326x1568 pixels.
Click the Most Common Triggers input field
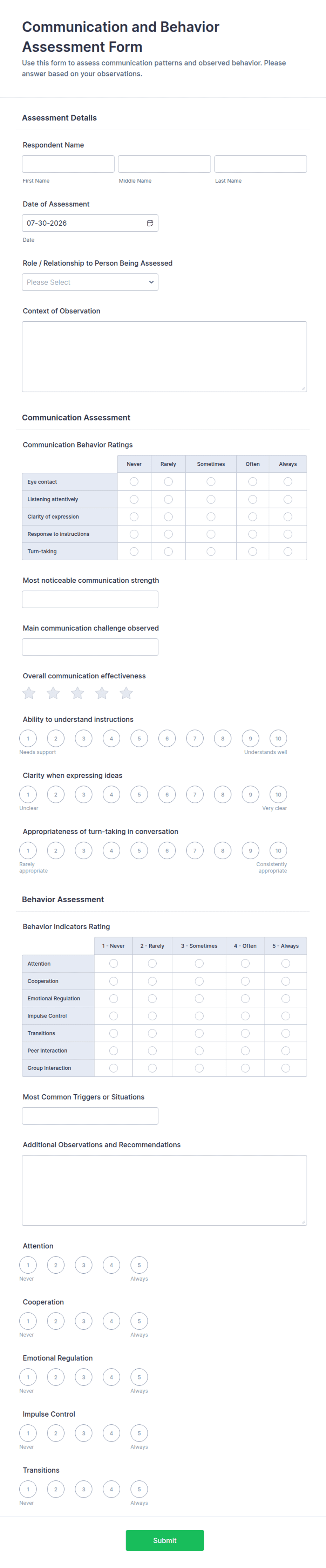tap(90, 1116)
